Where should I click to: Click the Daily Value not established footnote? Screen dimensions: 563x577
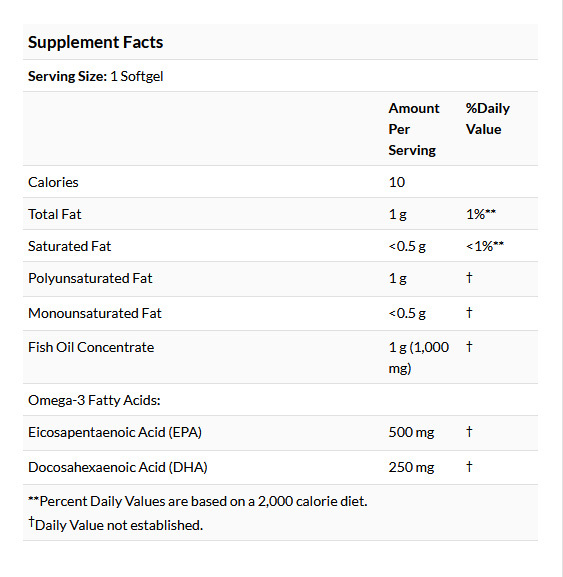[116, 524]
